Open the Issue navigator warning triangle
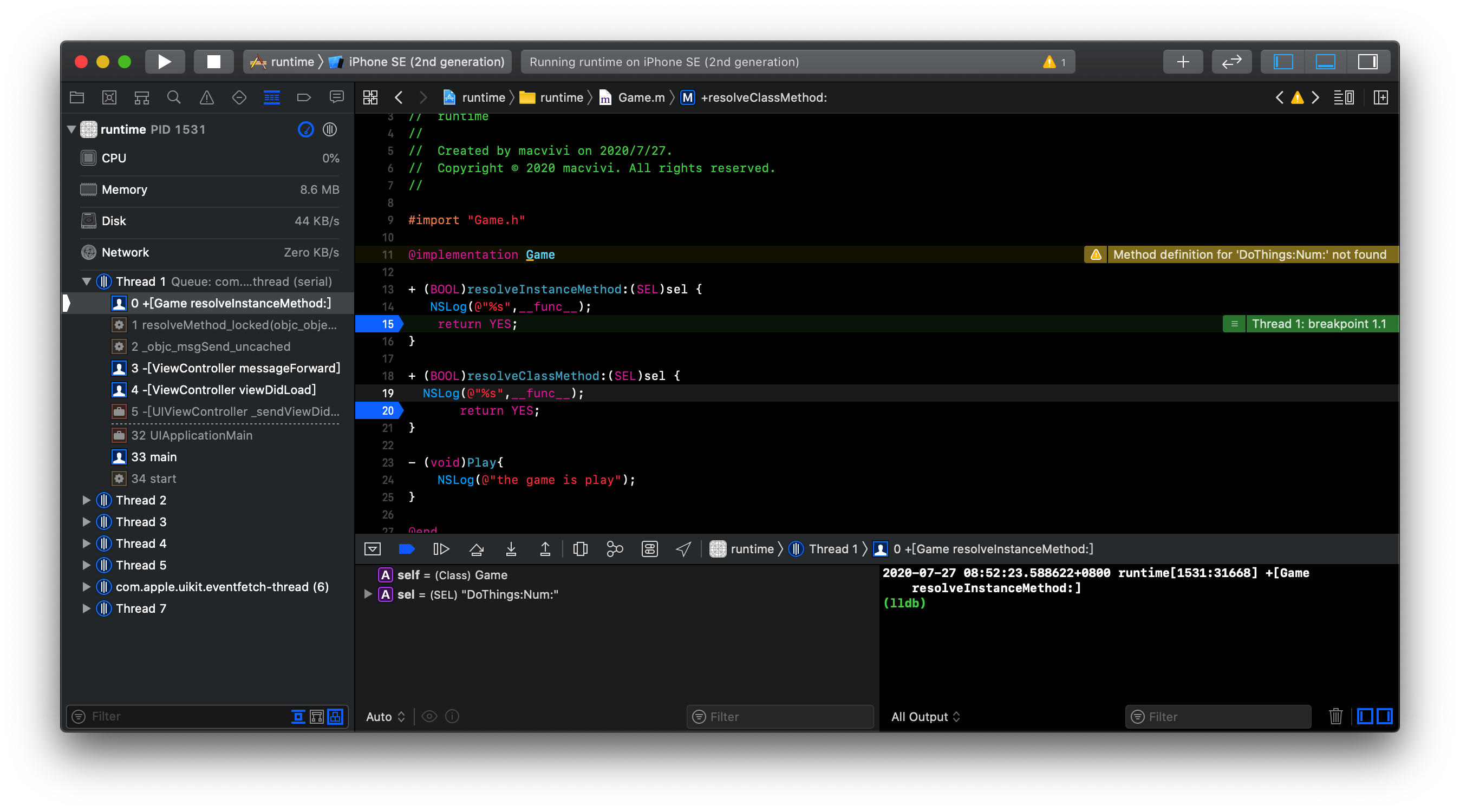Image resolution: width=1460 pixels, height=812 pixels. click(207, 97)
